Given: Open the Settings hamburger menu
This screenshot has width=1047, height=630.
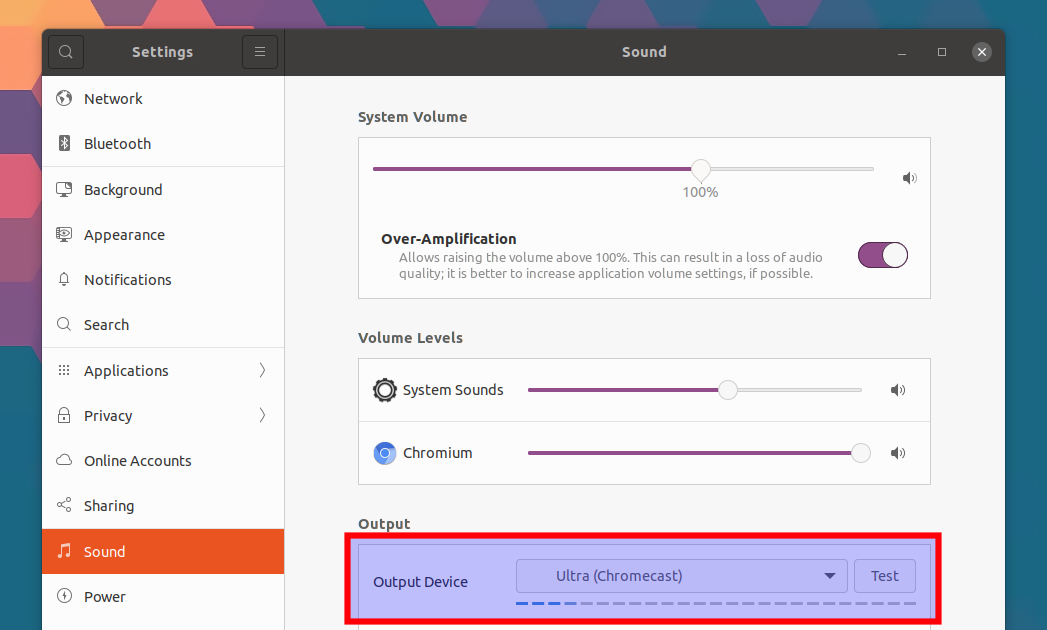Looking at the screenshot, I should point(260,51).
